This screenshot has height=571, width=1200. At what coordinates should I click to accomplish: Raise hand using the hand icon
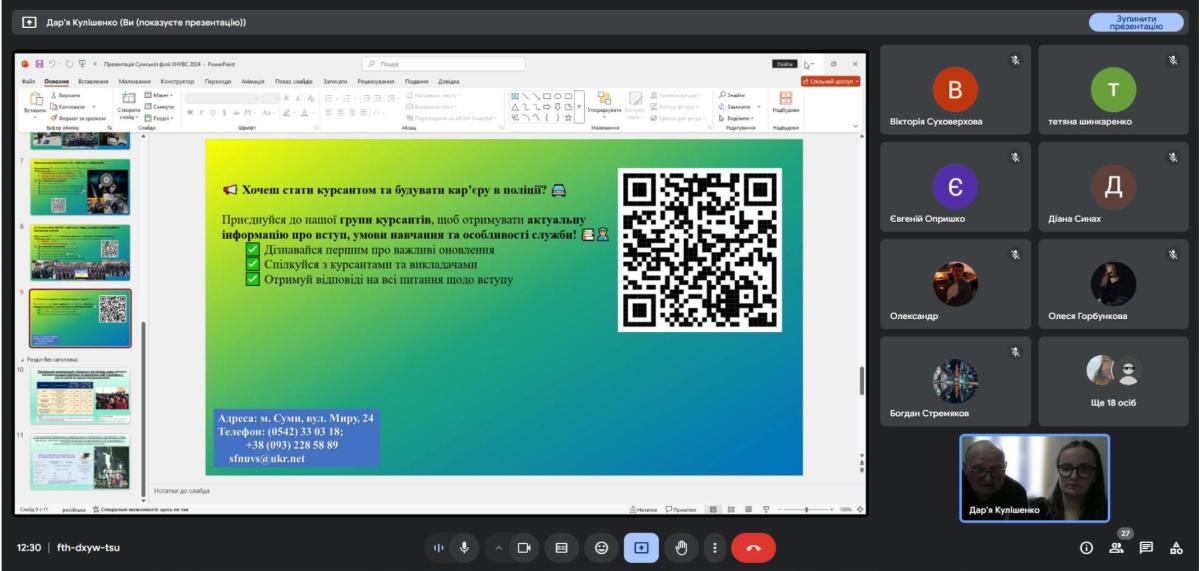click(681, 548)
